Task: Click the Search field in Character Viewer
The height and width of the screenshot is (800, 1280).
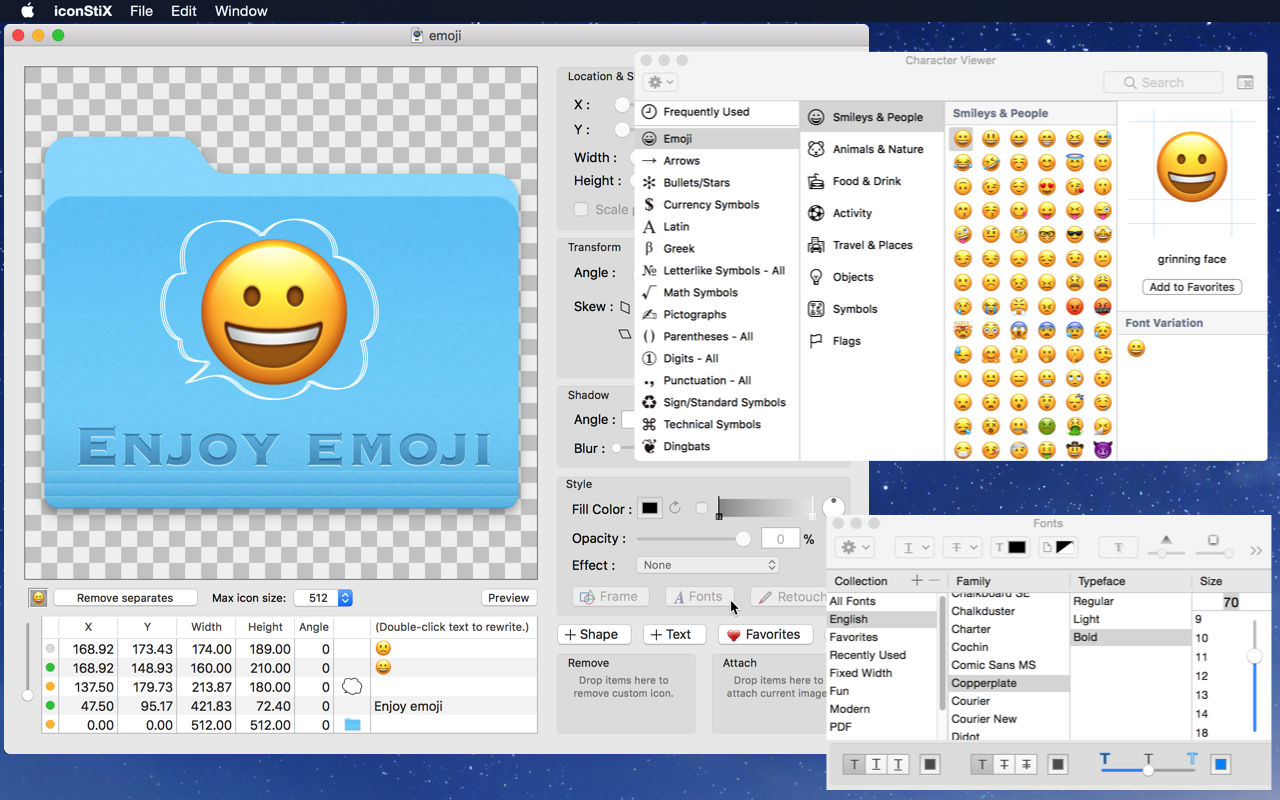Action: 1163,83
